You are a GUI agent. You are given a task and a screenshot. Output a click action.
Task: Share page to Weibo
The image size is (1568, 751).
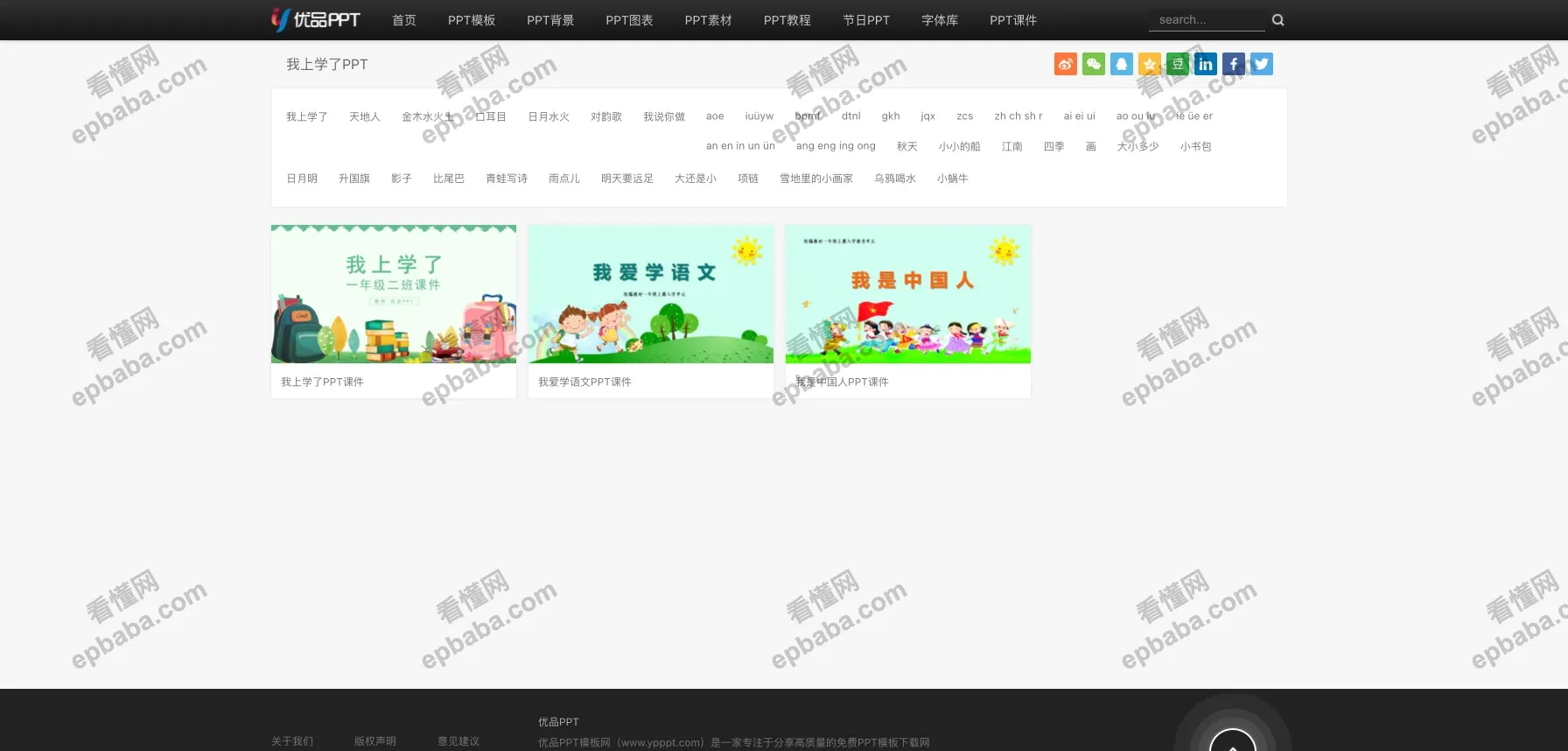coord(1065,64)
